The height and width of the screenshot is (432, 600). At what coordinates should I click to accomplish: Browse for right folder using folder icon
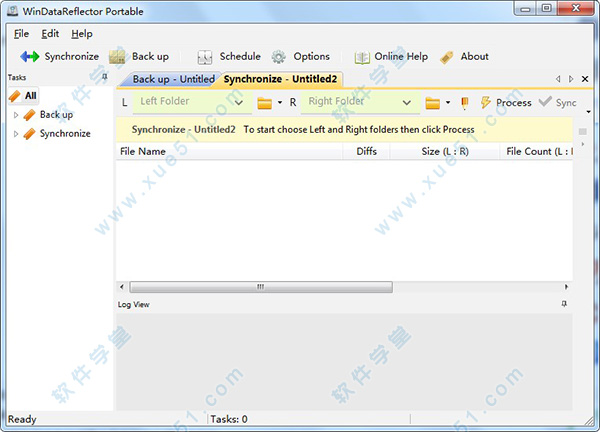click(433, 102)
